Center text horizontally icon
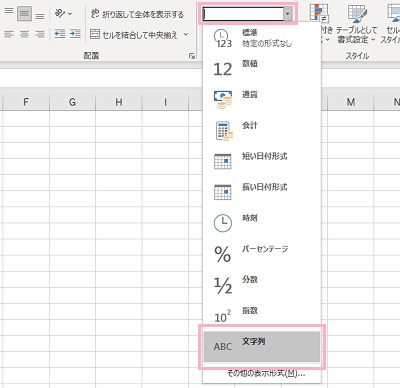Image resolution: width=400 pixels, height=388 pixels. (x=24, y=34)
